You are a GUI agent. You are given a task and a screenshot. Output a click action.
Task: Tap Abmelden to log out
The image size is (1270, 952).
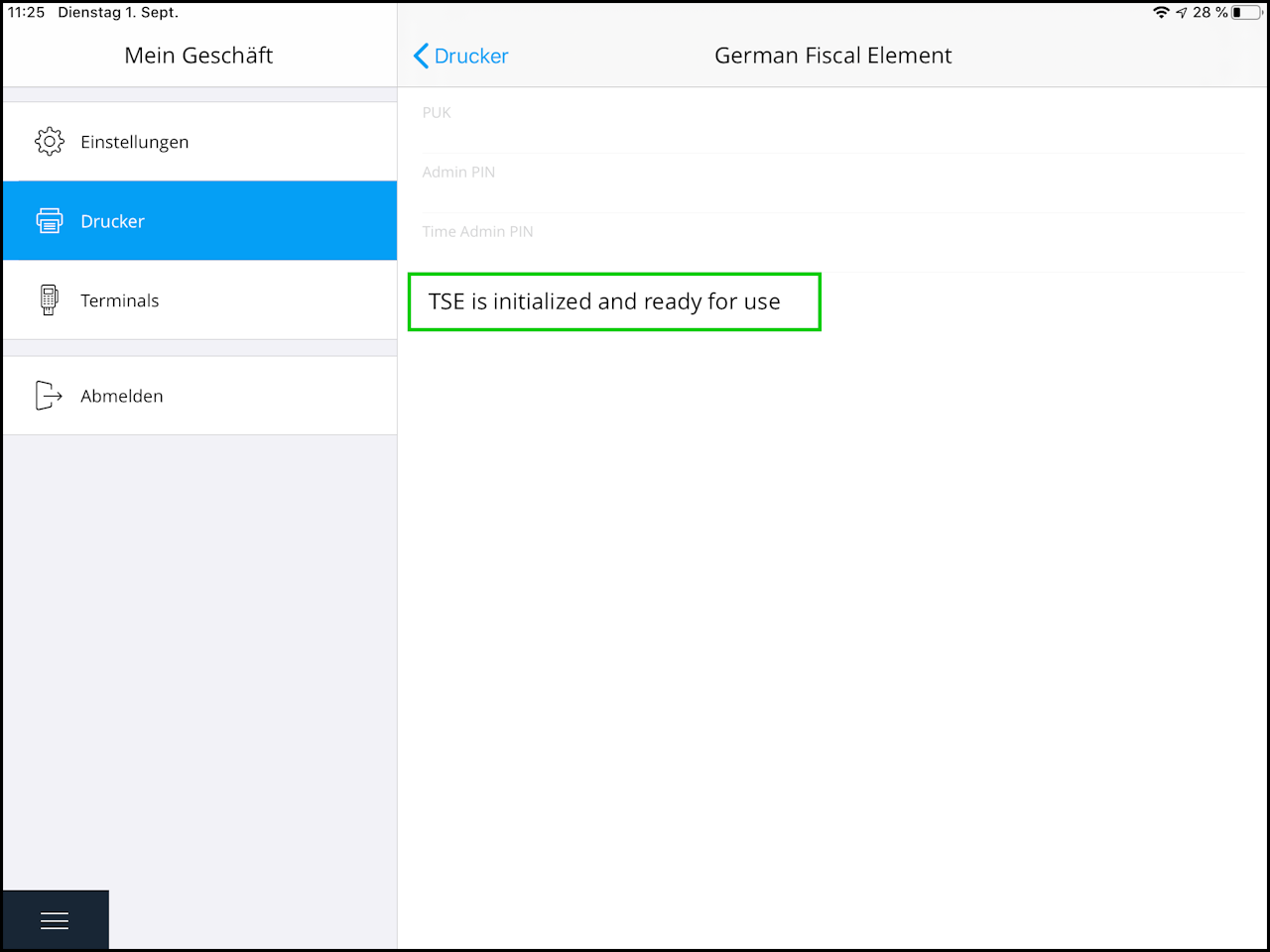tap(199, 396)
